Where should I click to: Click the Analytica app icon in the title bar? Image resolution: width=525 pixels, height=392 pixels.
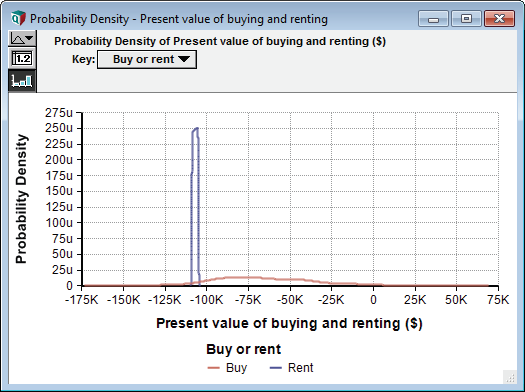18,18
